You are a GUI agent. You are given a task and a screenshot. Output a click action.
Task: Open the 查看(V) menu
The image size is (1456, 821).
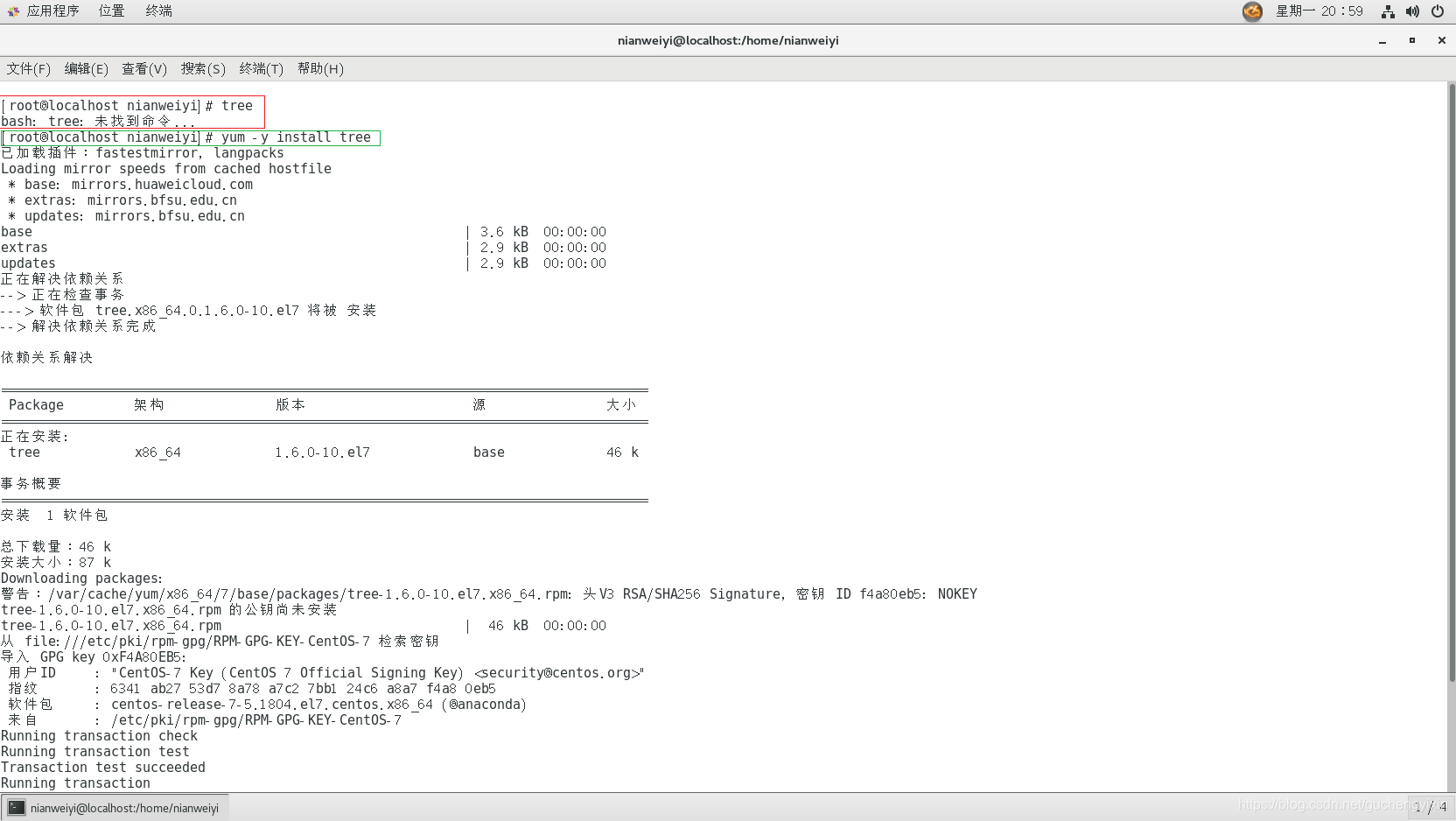[x=144, y=69]
